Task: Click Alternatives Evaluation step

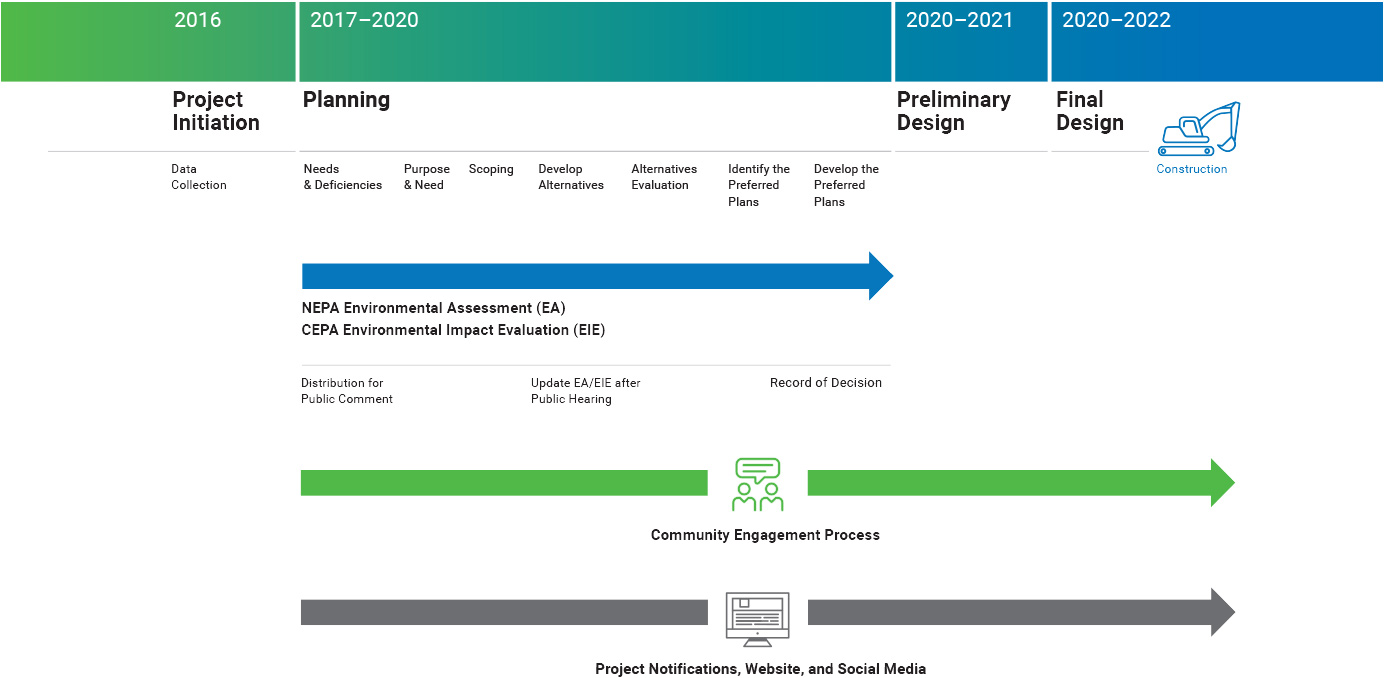Action: 664,177
